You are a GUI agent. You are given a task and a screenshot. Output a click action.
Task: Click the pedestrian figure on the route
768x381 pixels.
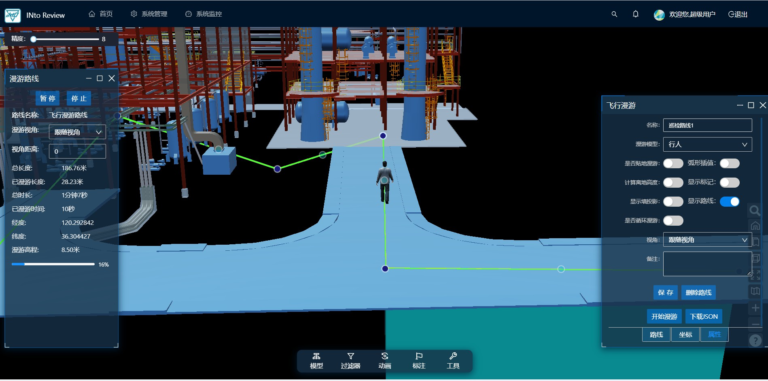[x=385, y=182]
